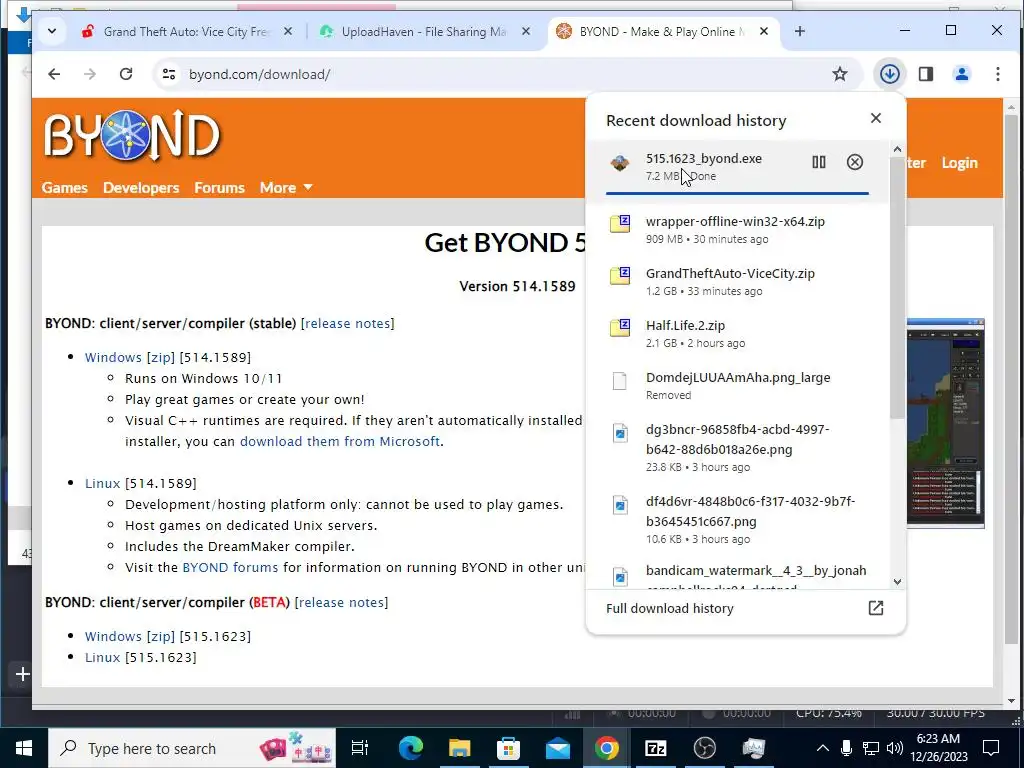Open the Games menu on BYOND

[64, 188]
